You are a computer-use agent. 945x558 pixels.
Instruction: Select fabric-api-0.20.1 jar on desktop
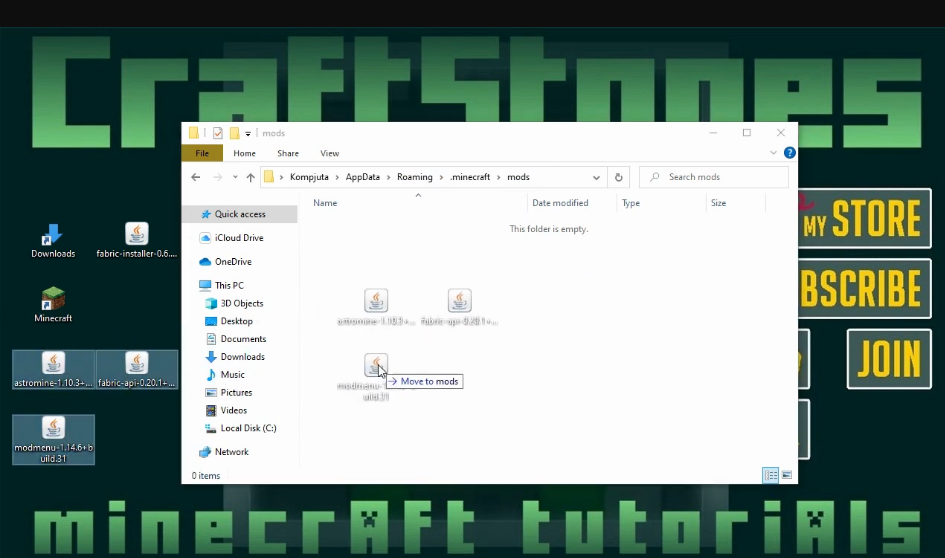click(137, 369)
